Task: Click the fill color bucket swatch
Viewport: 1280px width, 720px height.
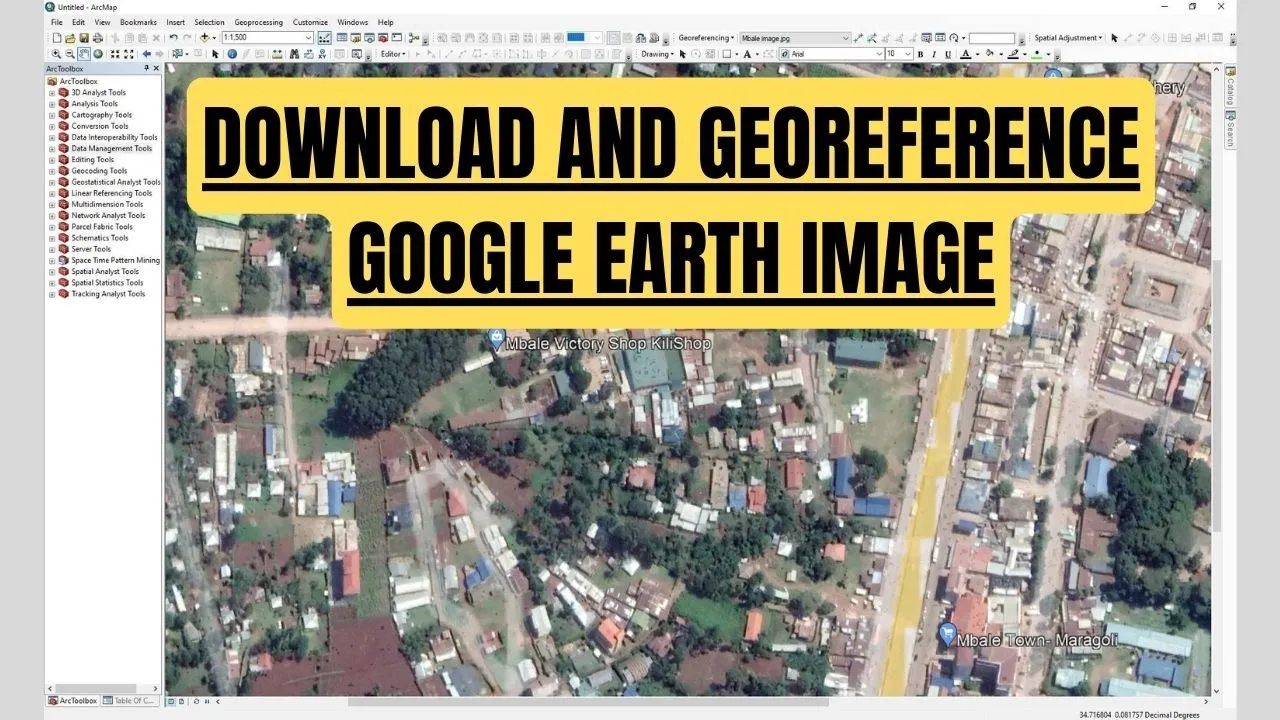Action: (x=990, y=53)
